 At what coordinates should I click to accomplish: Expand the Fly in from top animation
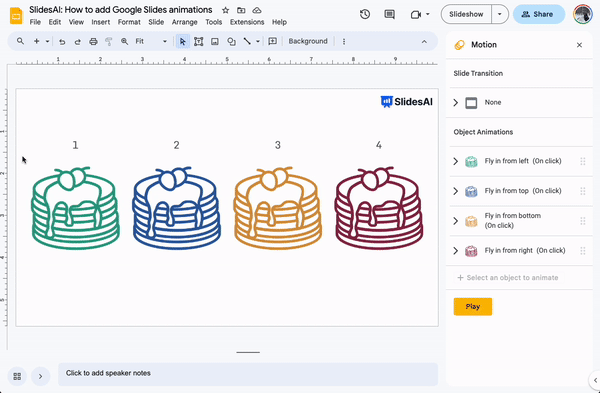pyautogui.click(x=456, y=191)
